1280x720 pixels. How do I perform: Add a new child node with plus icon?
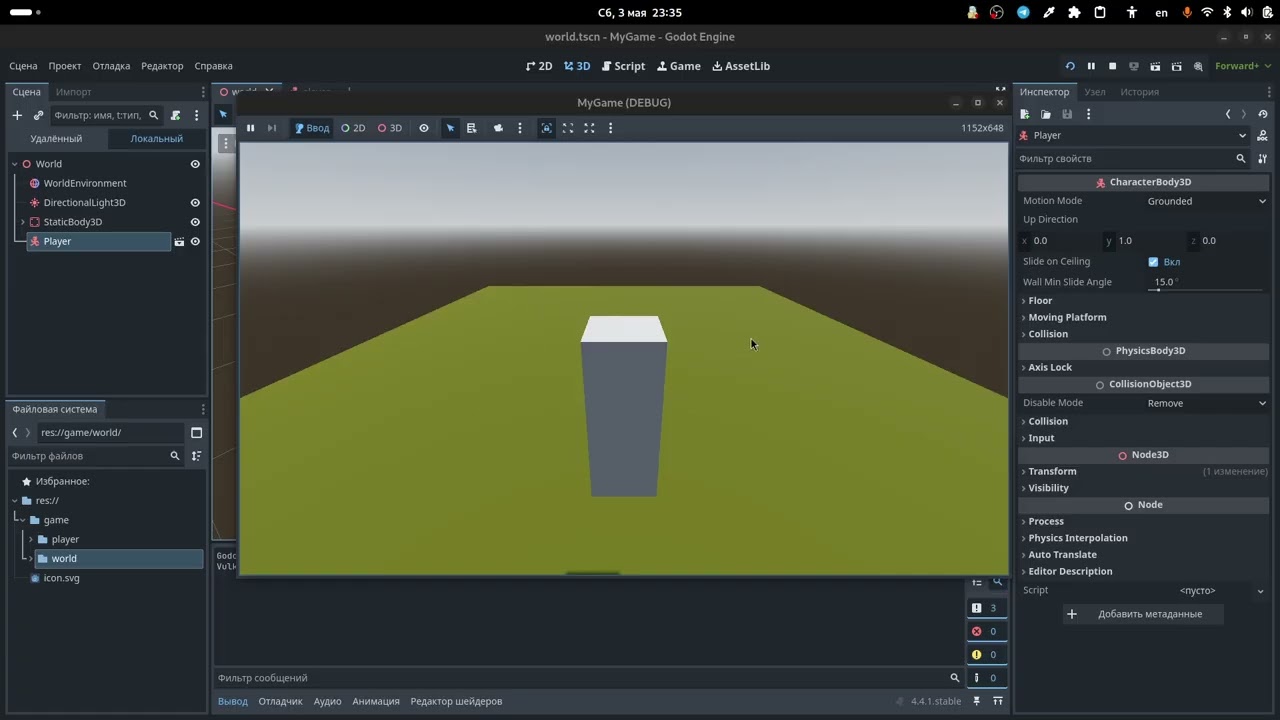pyautogui.click(x=17, y=115)
